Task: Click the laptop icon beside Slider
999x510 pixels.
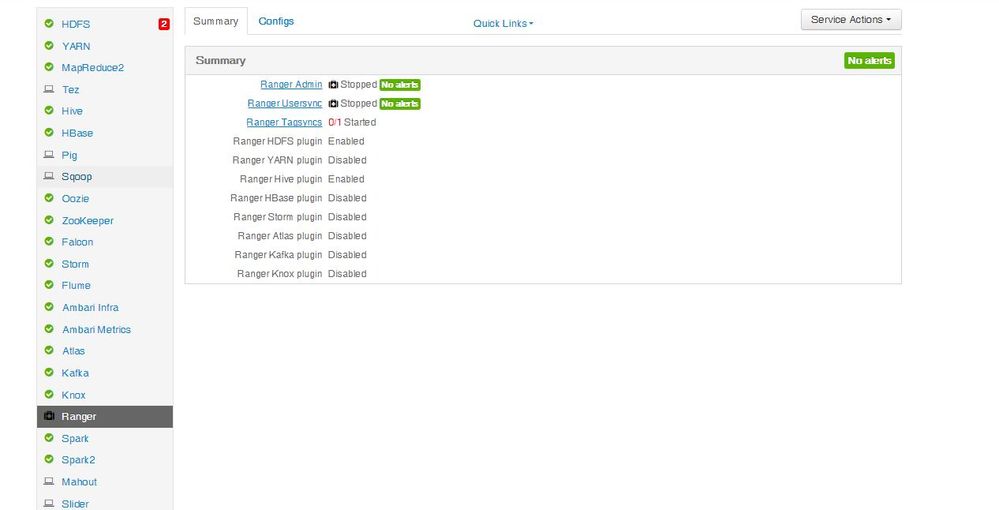Action: pos(49,503)
